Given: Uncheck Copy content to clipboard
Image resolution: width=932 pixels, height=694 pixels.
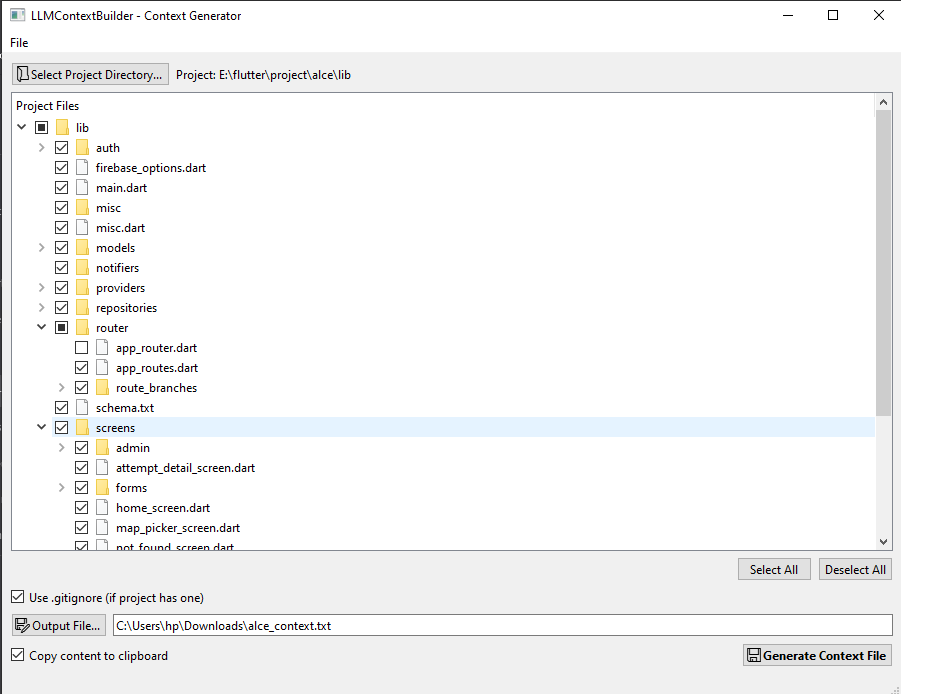Looking at the screenshot, I should click(x=18, y=655).
